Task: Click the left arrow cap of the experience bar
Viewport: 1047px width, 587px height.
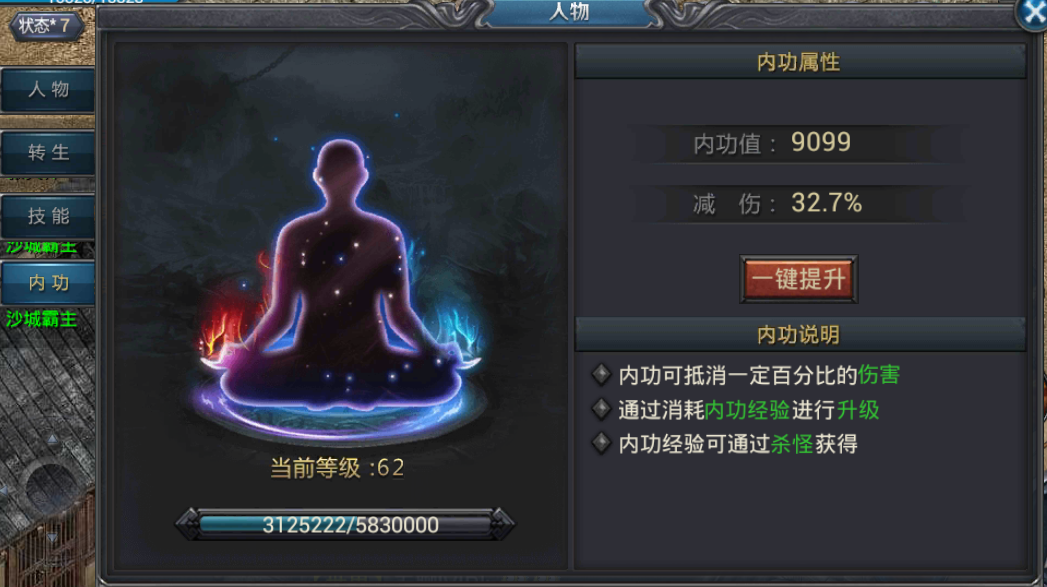Action: pos(188,524)
